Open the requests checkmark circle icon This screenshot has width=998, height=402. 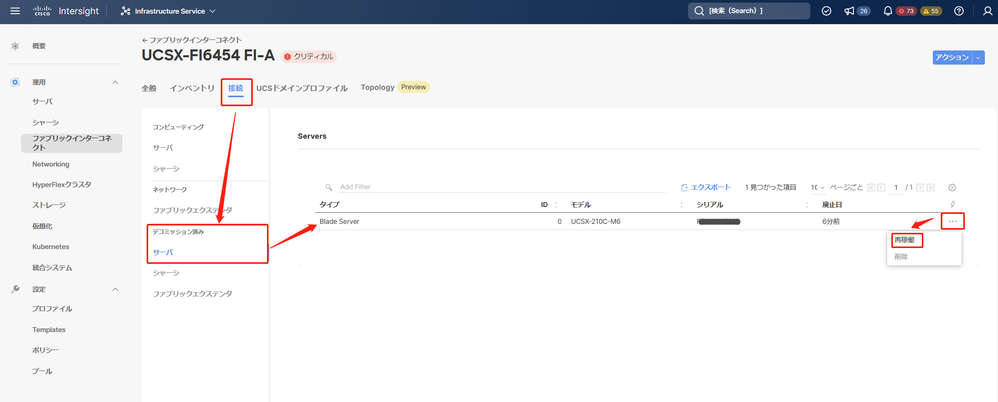point(827,11)
